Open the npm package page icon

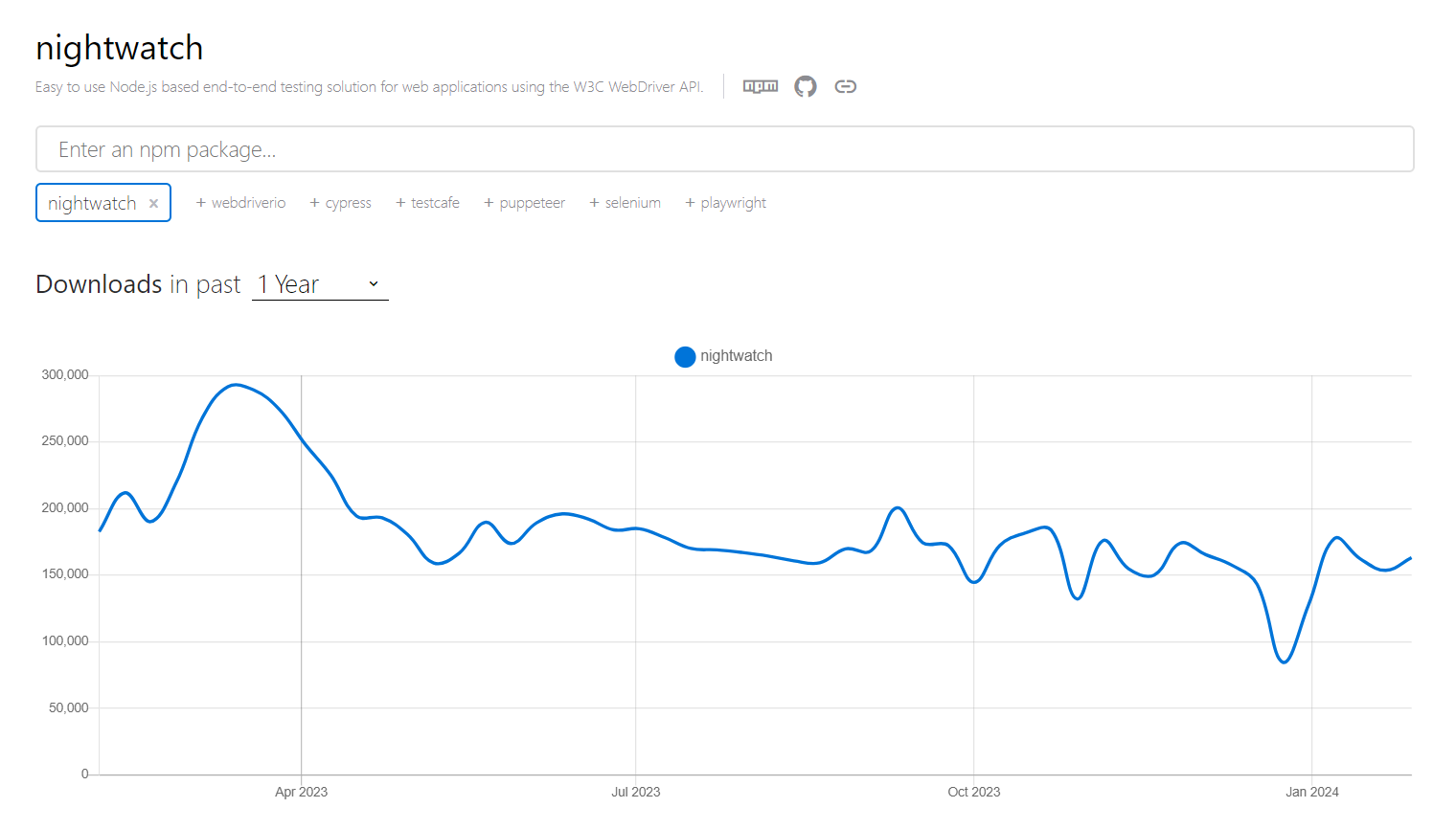pos(760,86)
